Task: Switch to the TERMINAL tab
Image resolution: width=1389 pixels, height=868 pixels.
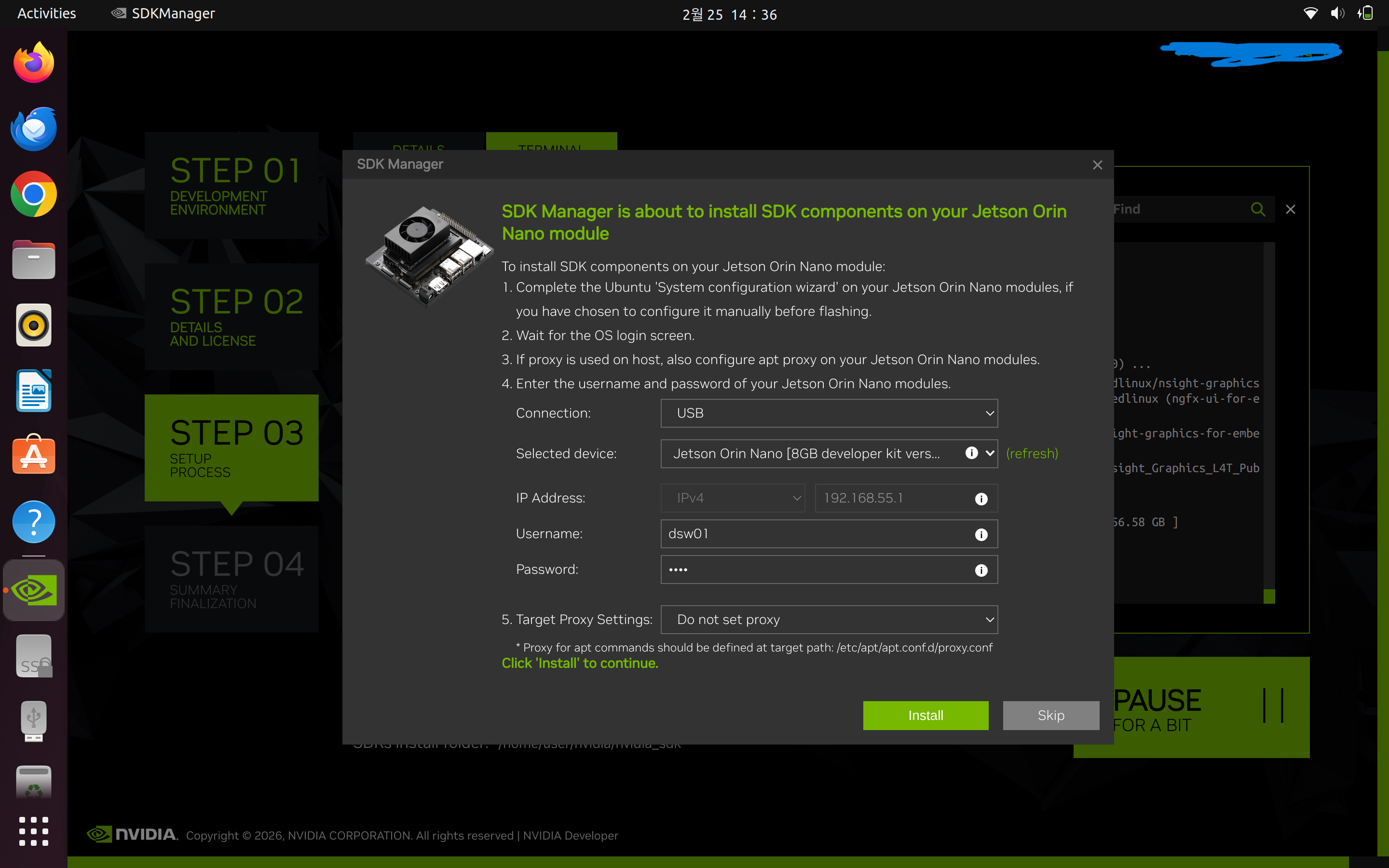Action: [x=551, y=142]
